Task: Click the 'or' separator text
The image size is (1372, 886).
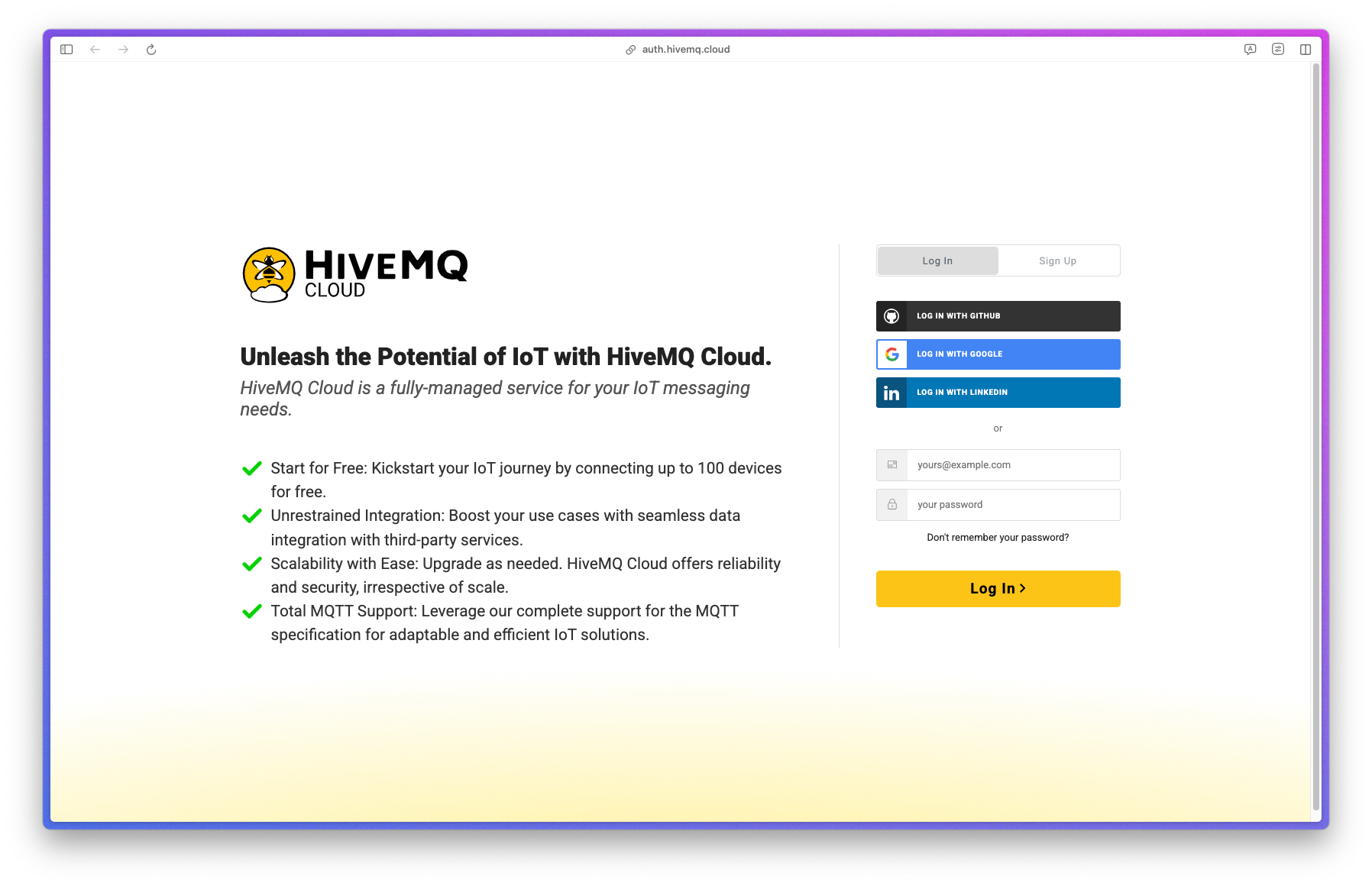Action: 998,428
